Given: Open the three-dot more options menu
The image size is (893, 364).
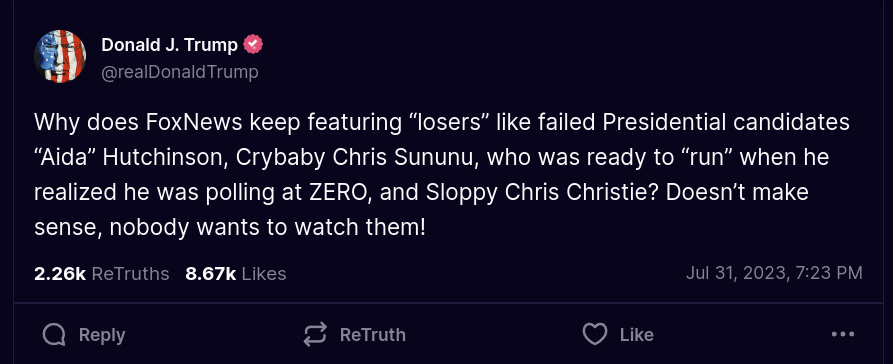Looking at the screenshot, I should click(x=843, y=334).
